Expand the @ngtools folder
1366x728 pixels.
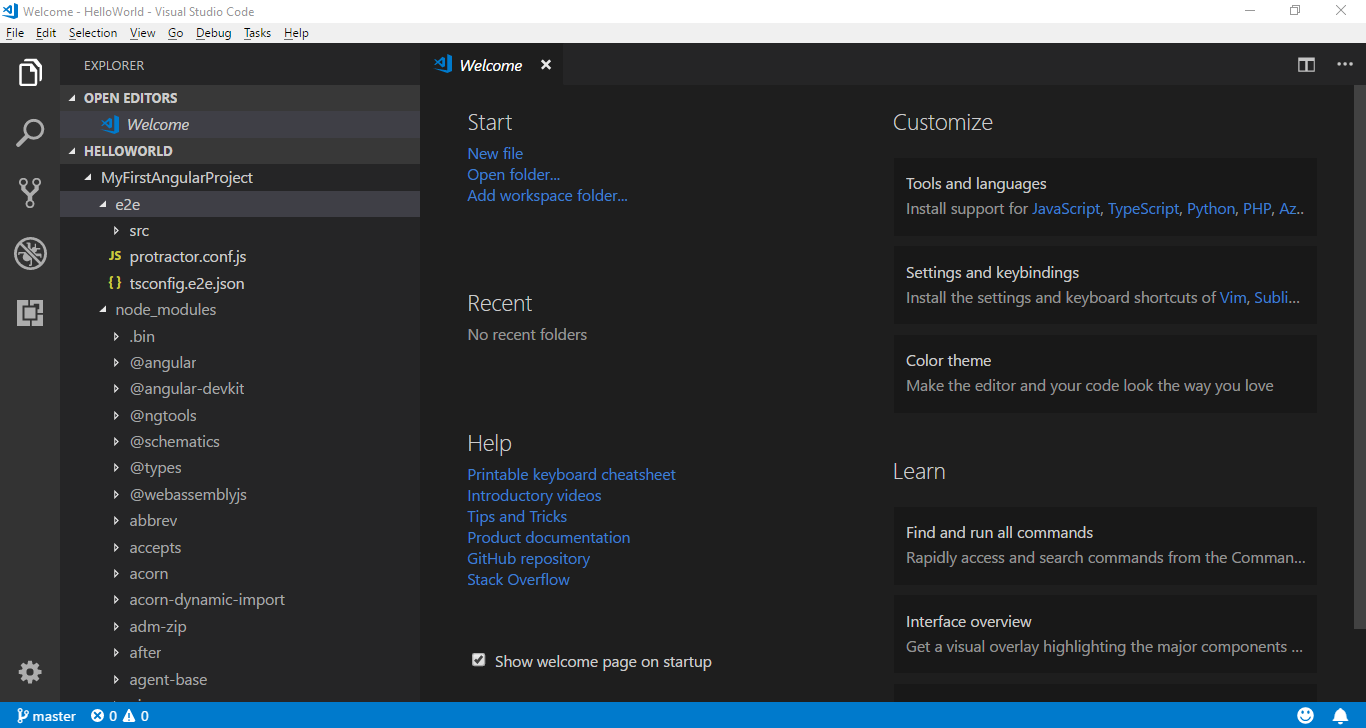[117, 416]
